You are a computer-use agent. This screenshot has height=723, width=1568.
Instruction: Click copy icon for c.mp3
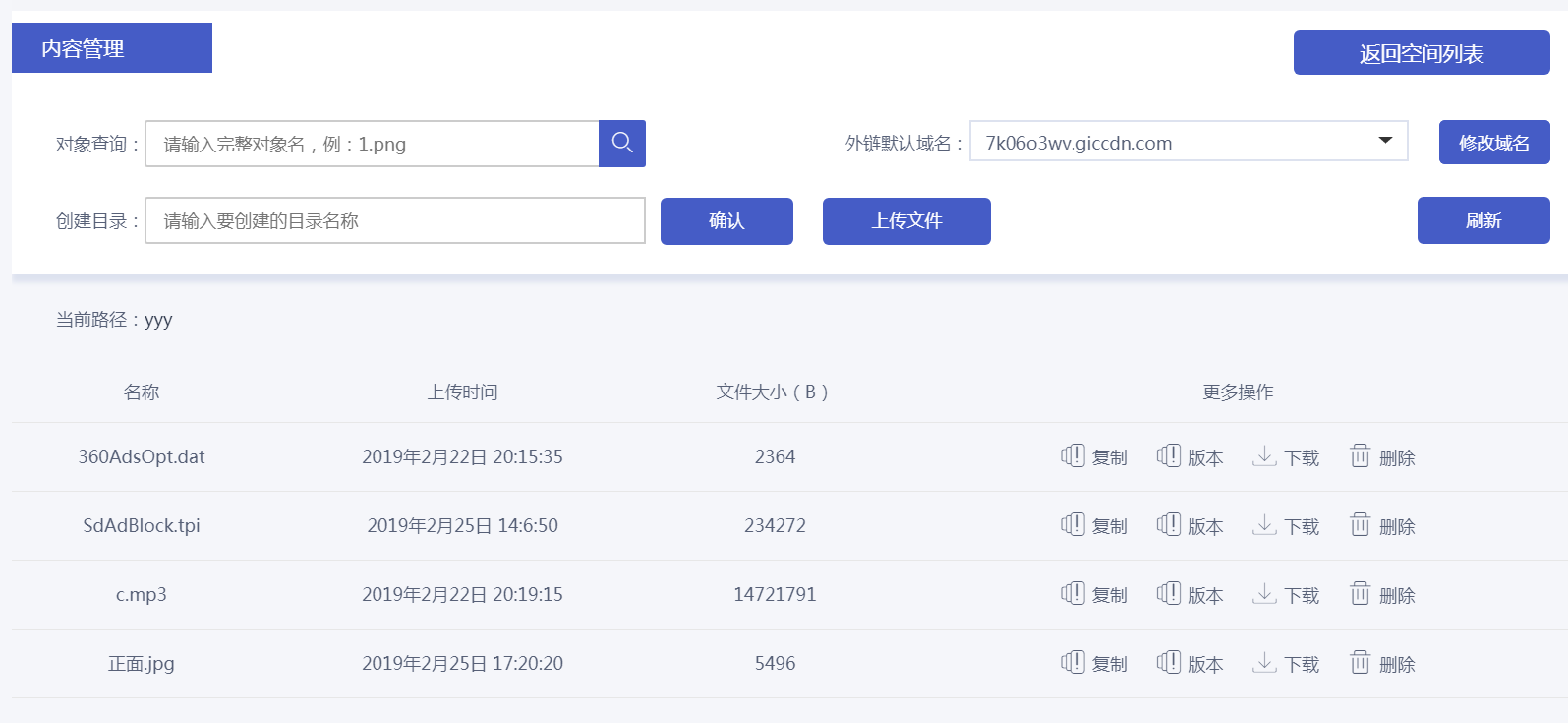click(x=1073, y=593)
